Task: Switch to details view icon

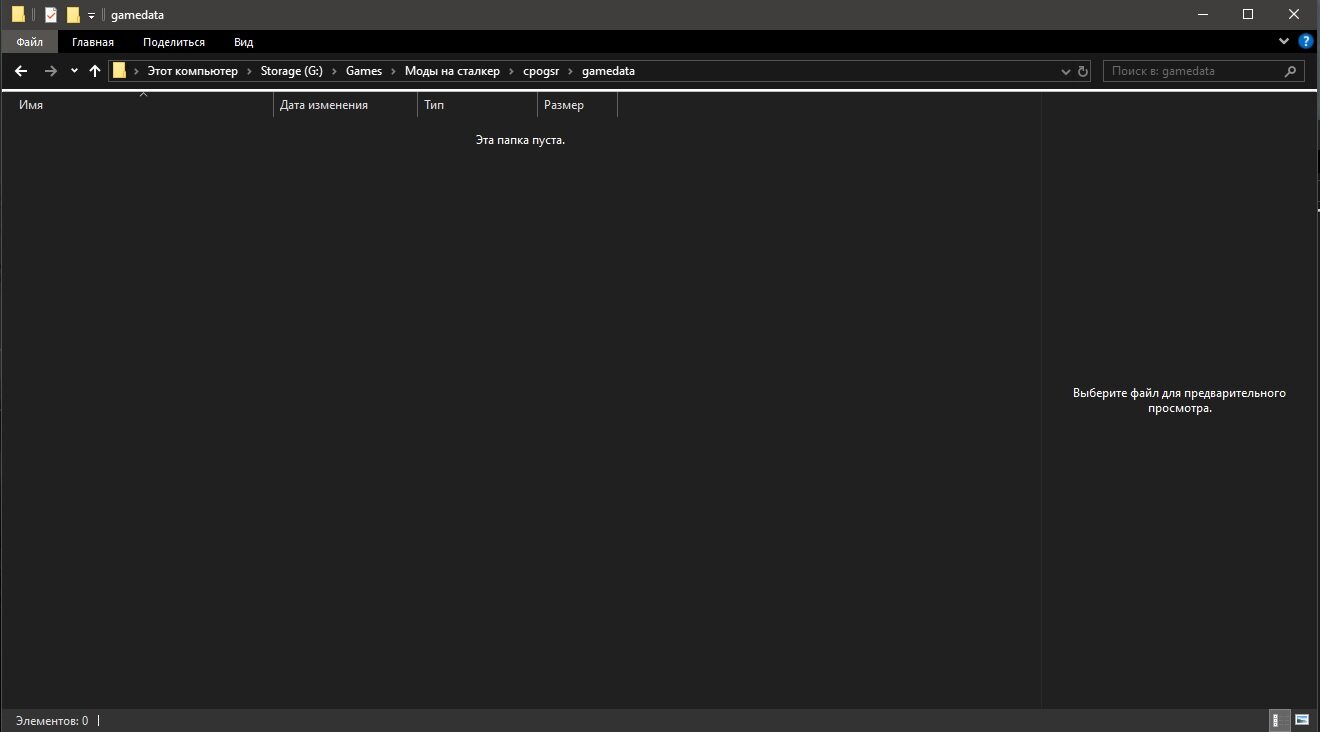Action: [x=1278, y=720]
